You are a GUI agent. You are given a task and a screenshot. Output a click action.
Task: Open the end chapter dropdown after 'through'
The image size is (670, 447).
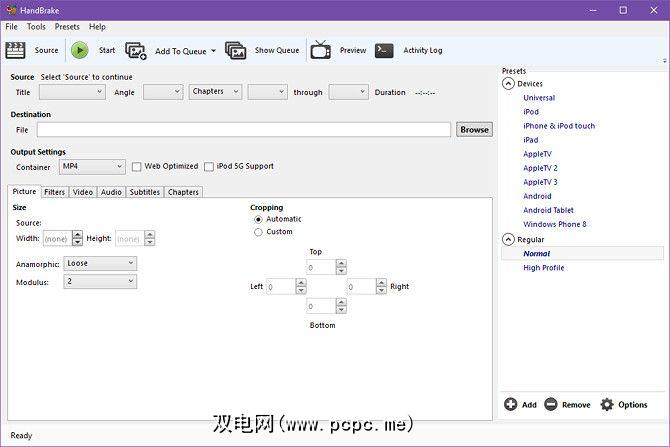coord(348,92)
